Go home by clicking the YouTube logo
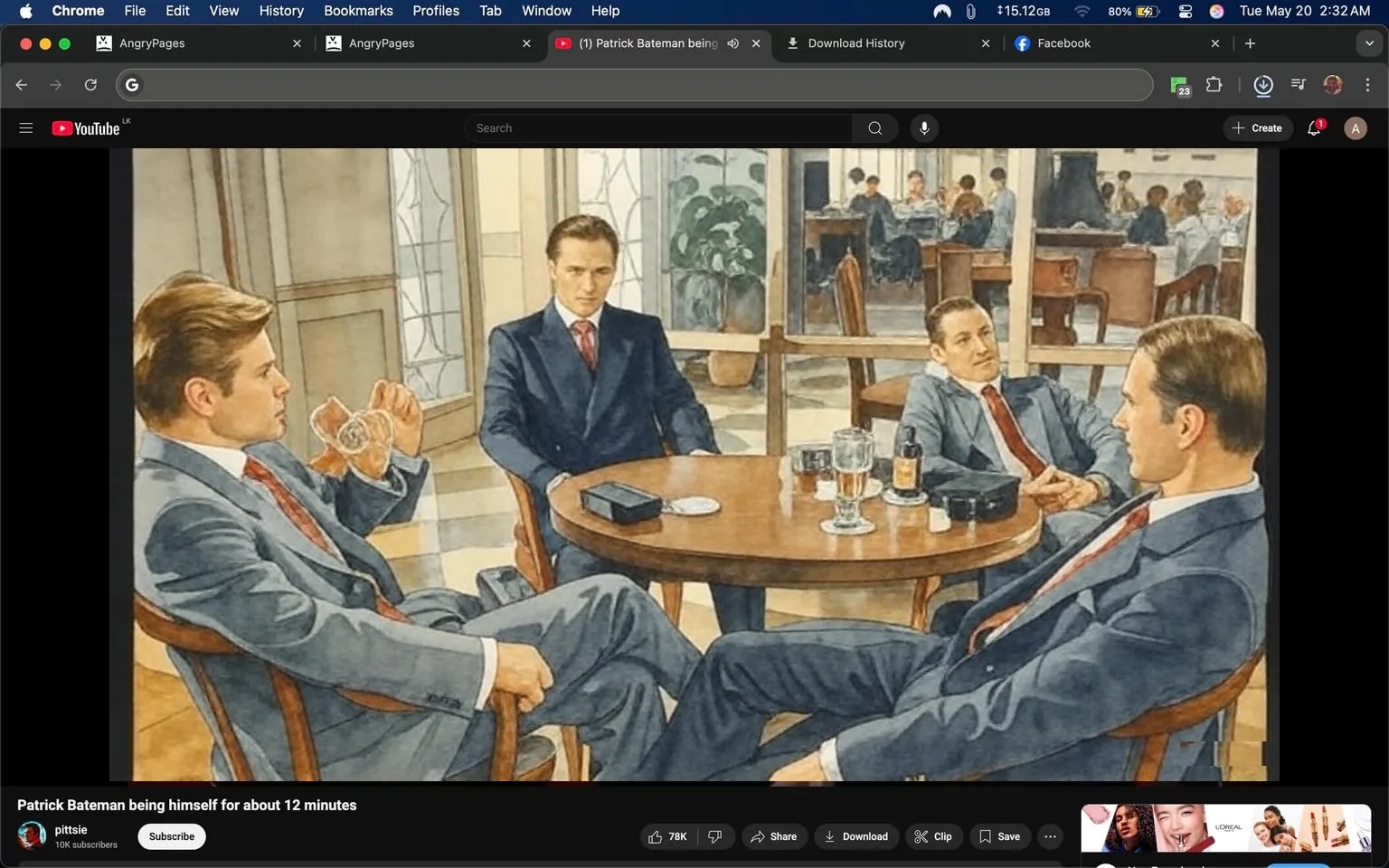The width and height of the screenshot is (1389, 868). (86, 127)
